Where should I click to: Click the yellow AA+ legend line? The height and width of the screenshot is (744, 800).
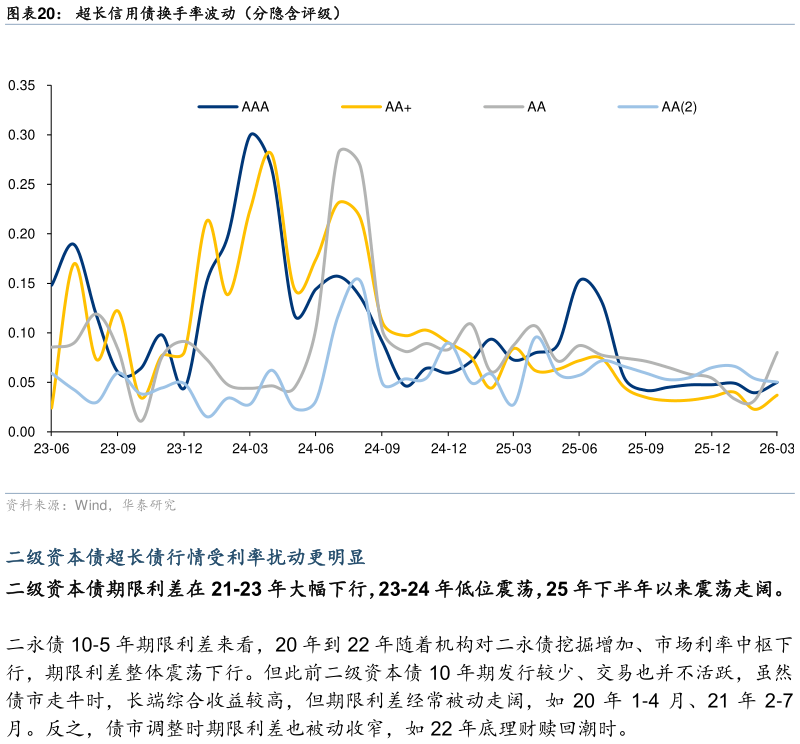[x=361, y=106]
